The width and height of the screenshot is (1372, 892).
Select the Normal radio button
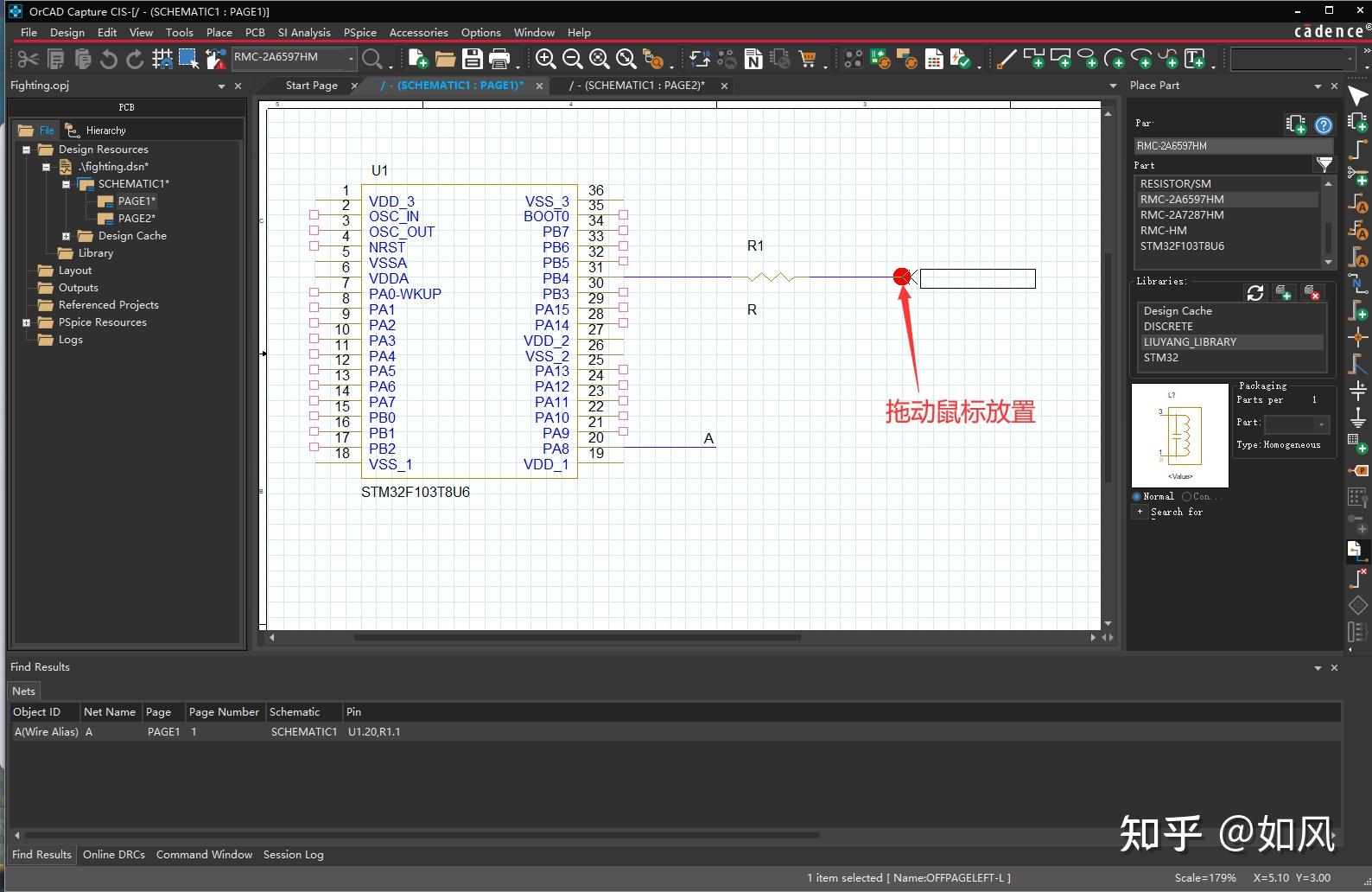tap(1137, 496)
